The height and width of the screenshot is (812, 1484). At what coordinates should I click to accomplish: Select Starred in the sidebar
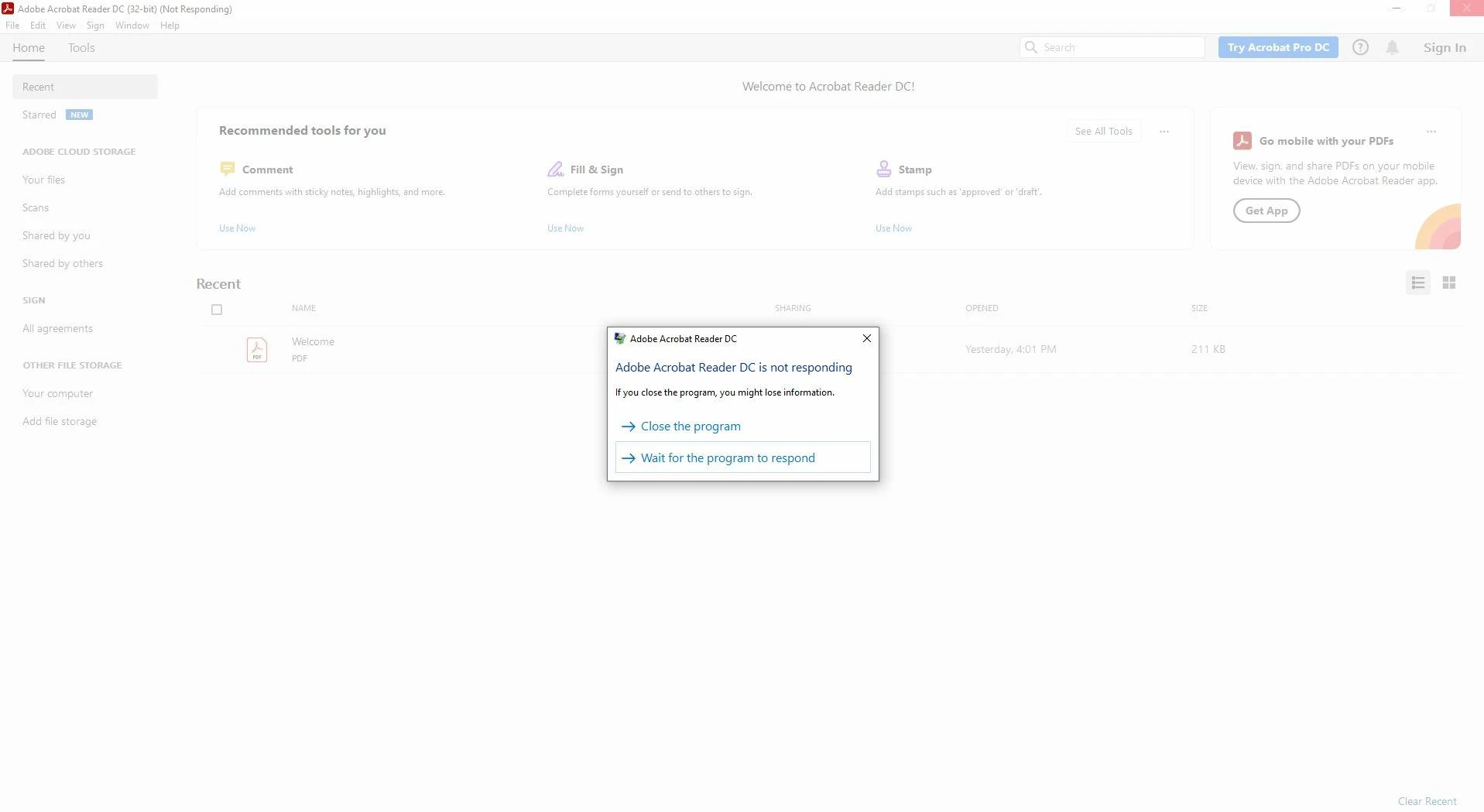(x=39, y=115)
